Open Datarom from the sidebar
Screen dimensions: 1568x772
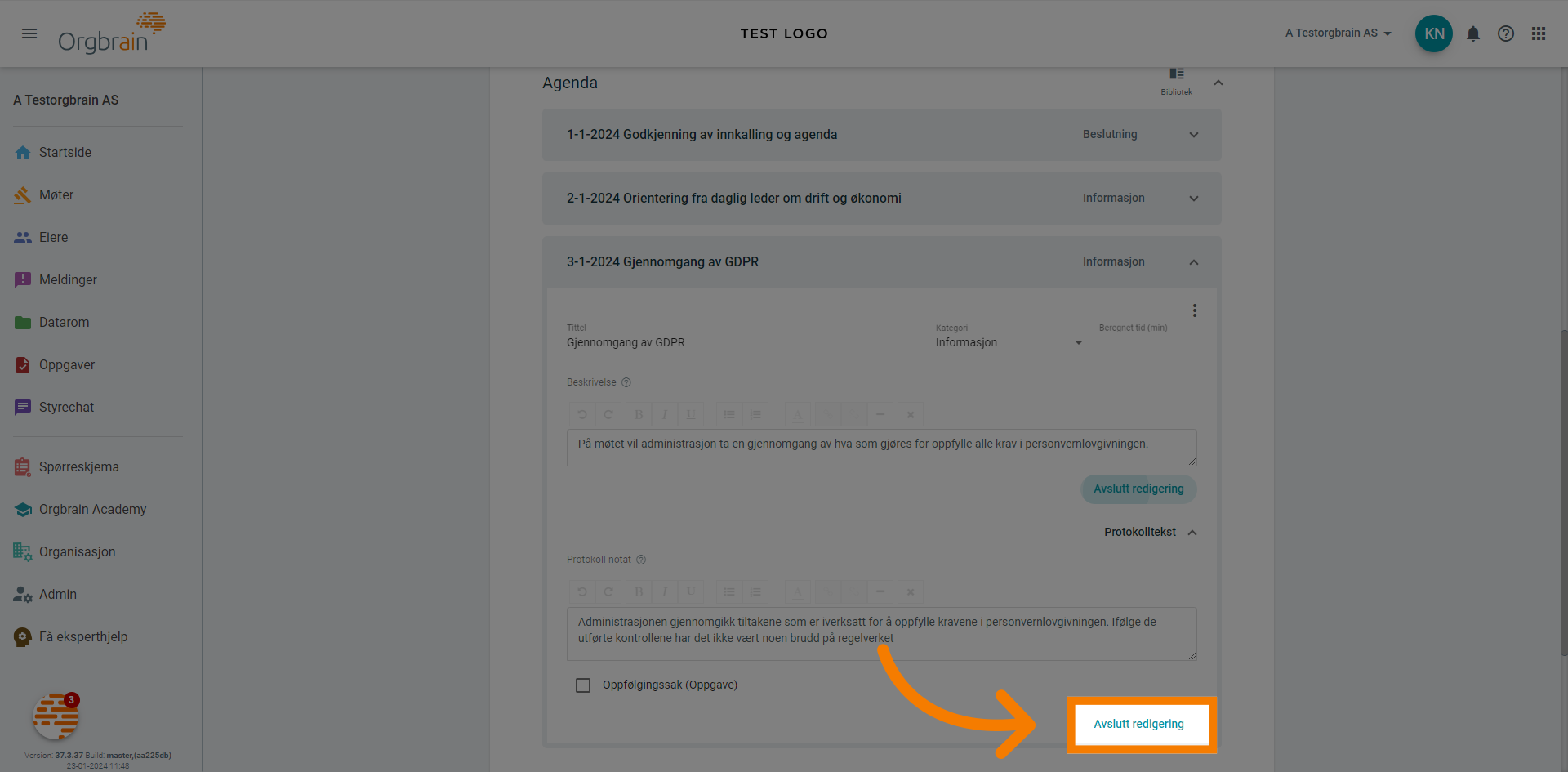click(64, 323)
